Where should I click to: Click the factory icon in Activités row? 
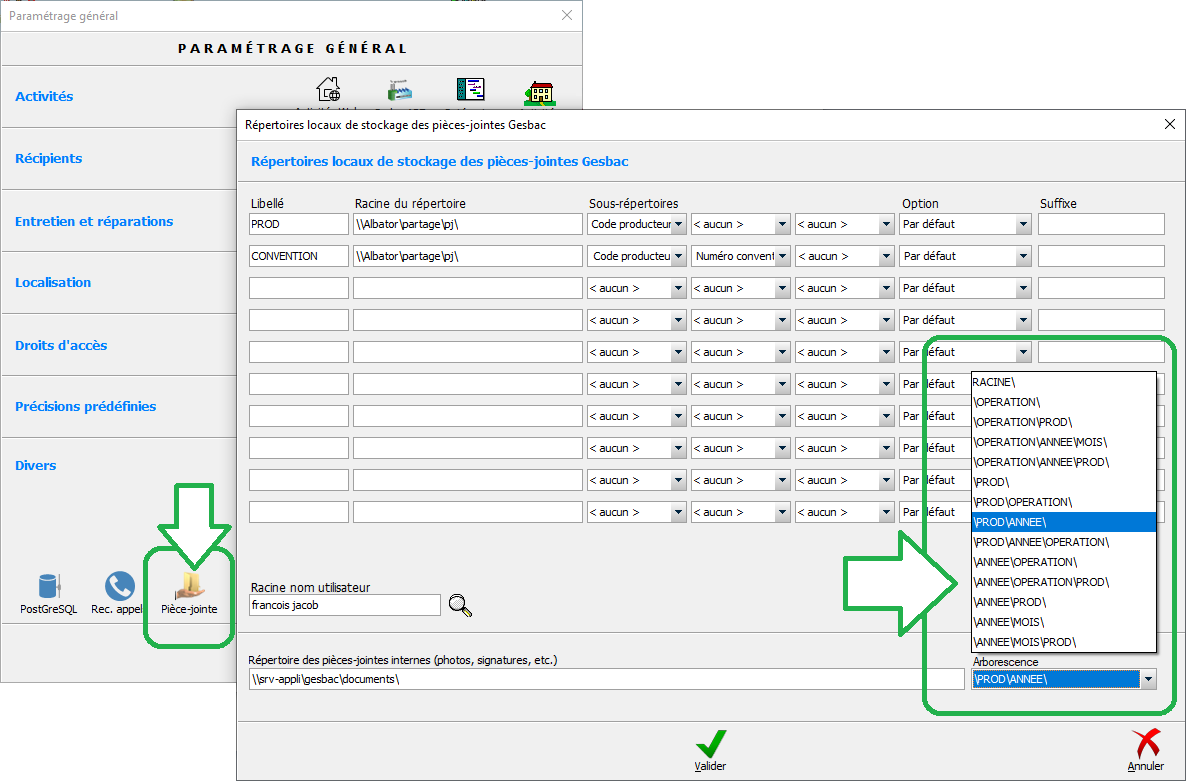point(400,91)
